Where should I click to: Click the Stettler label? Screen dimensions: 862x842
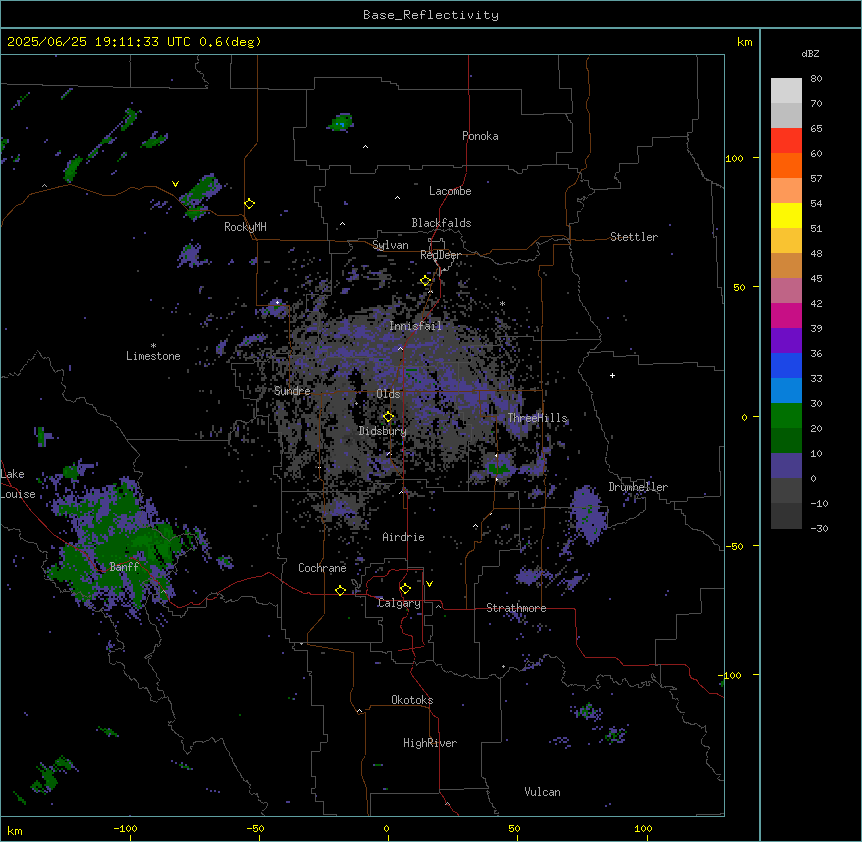(x=634, y=237)
